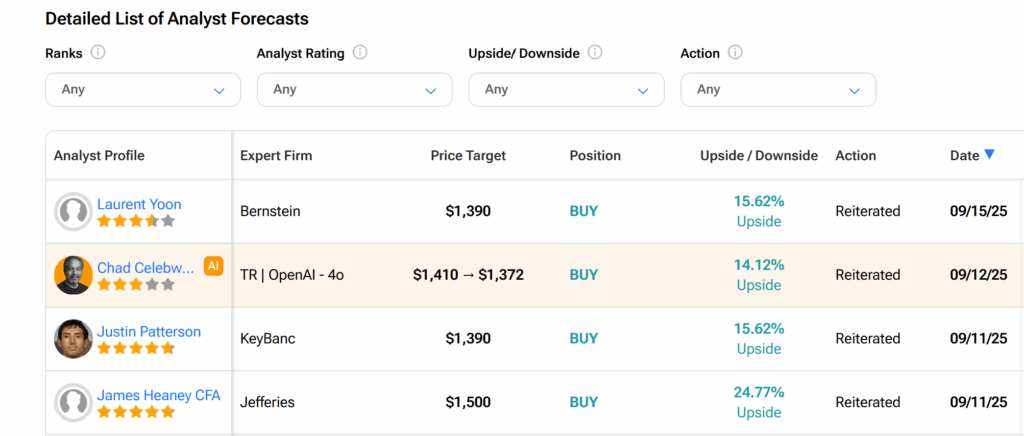Click Justin Patterson's profile photo
Screen dimensions: 1024x436
pos(73,339)
